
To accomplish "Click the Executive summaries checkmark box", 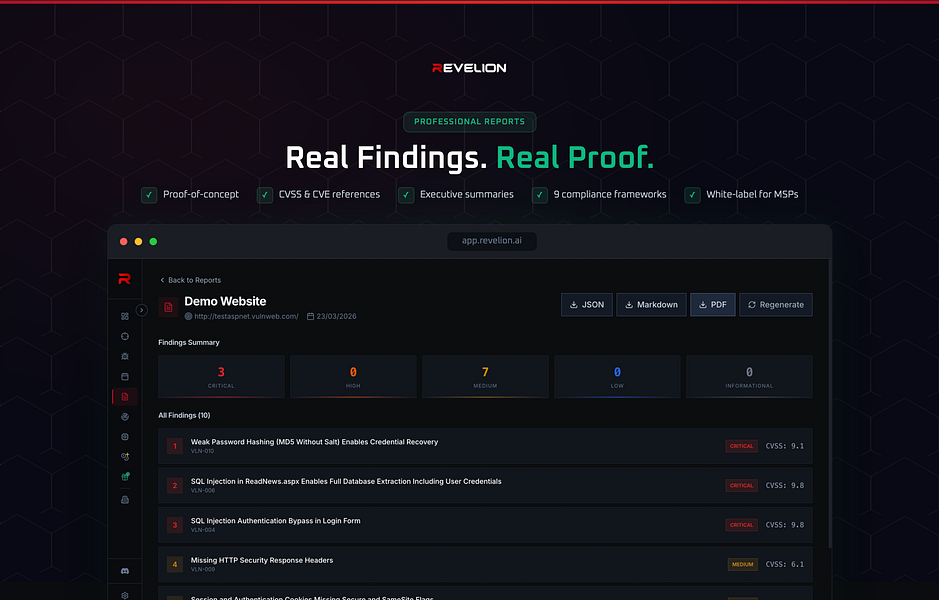I will pos(406,195).
